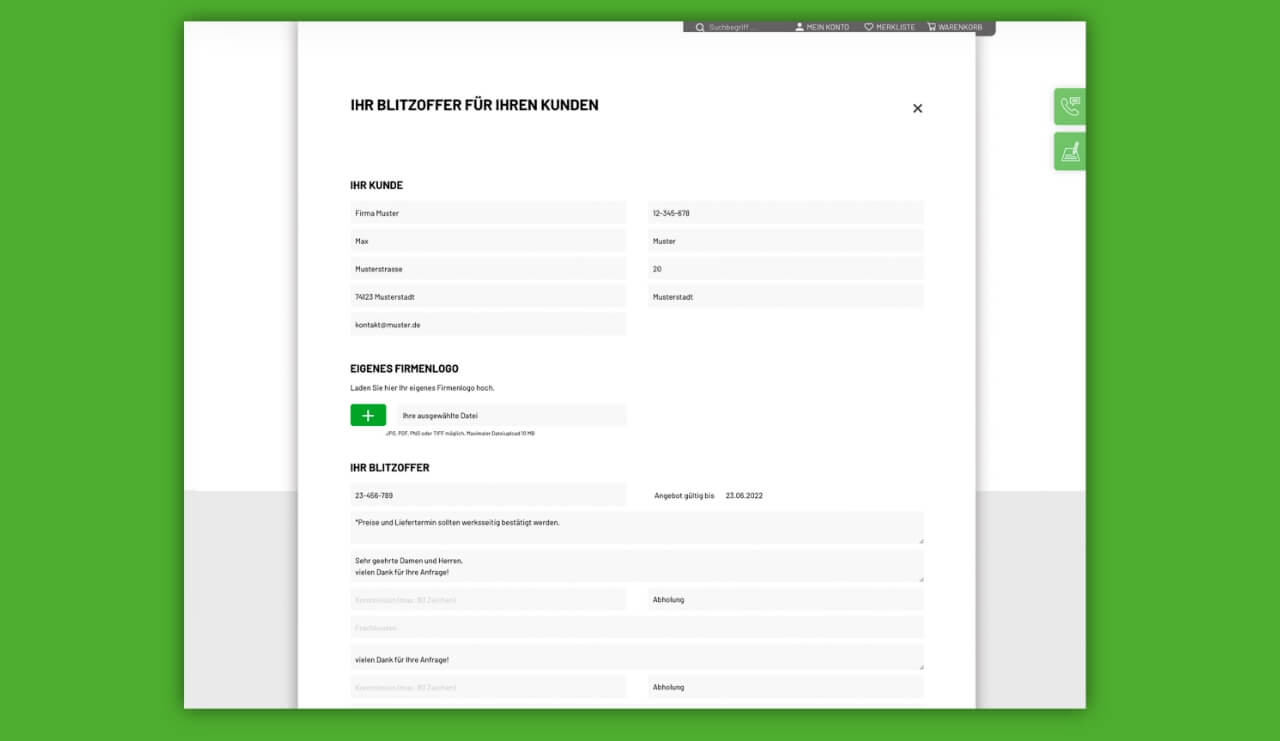Open the phone contact side widget
1280x741 pixels.
coord(1070,107)
